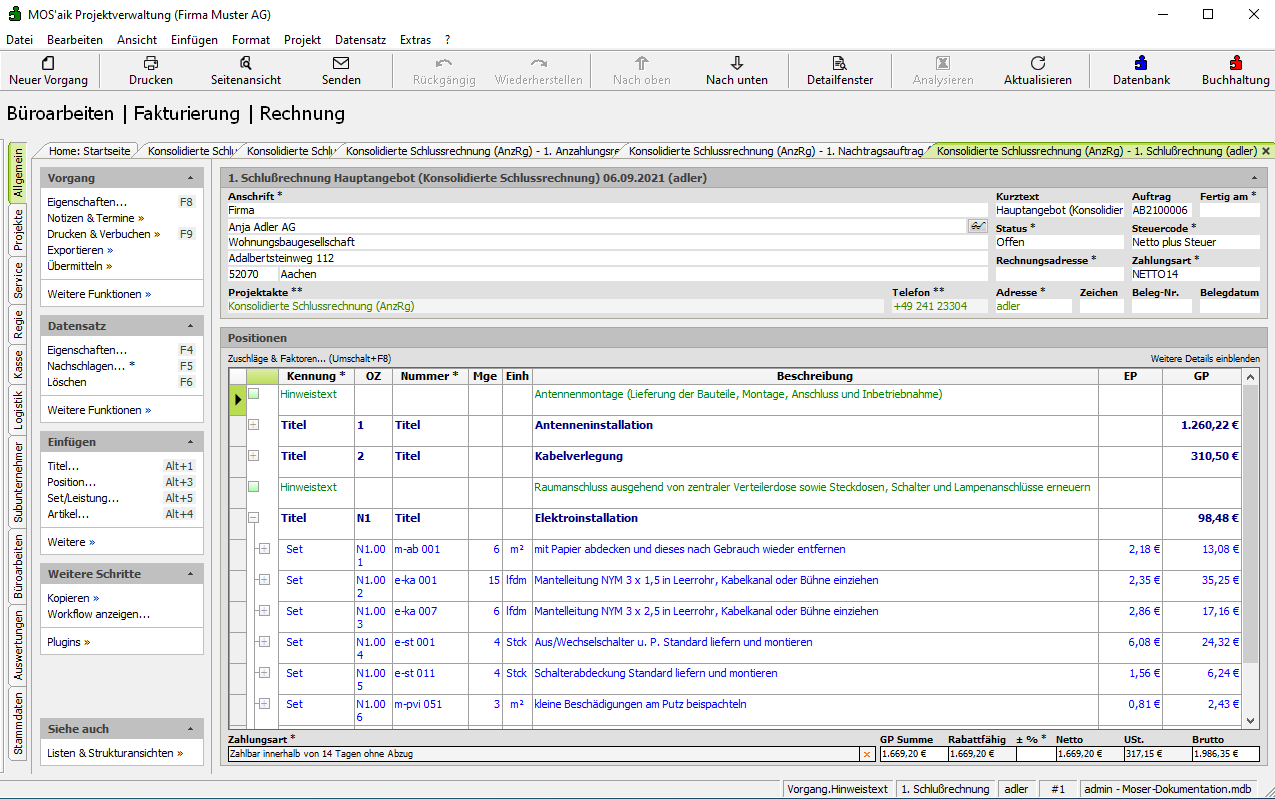Click the Senden envelope icon
Screen dimensions: 1275x799
pyautogui.click(x=341, y=64)
